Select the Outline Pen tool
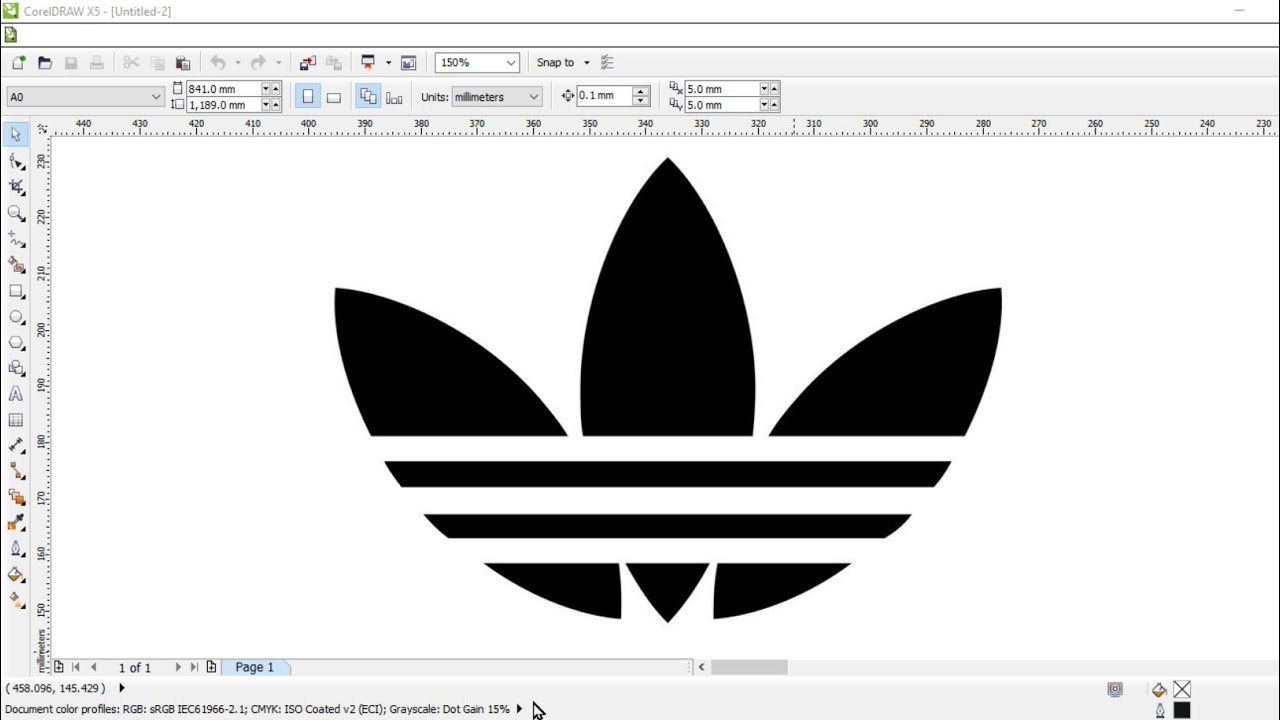 [x=16, y=549]
